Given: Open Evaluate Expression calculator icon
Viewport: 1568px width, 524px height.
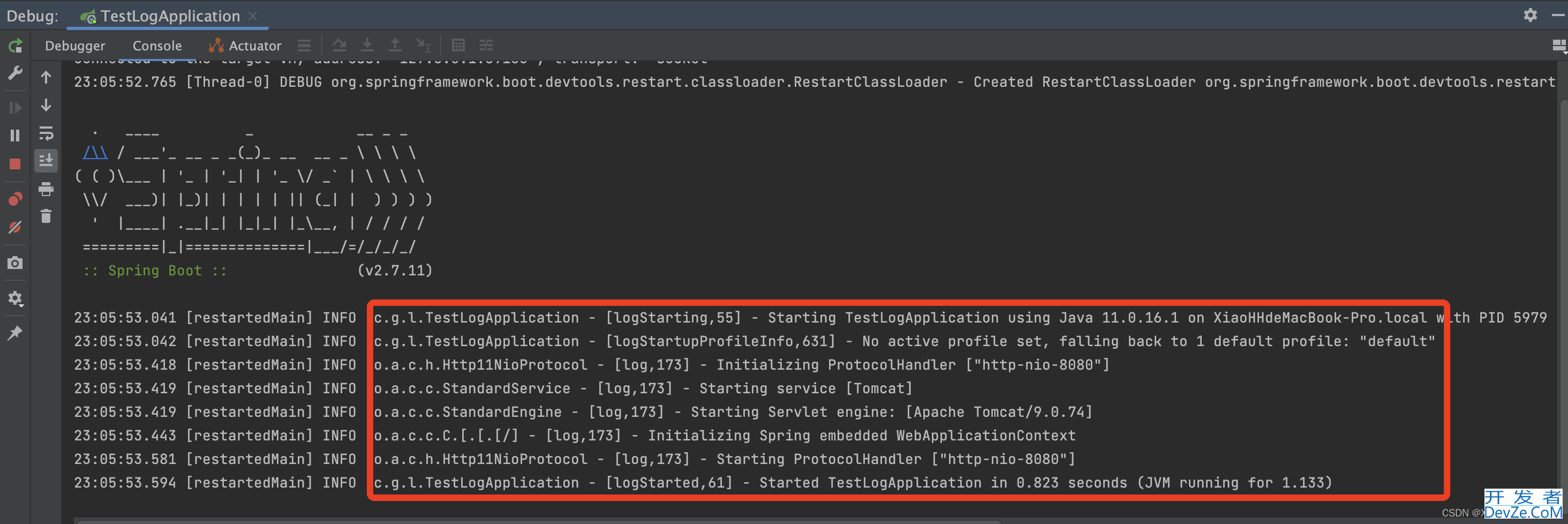Looking at the screenshot, I should click(458, 45).
